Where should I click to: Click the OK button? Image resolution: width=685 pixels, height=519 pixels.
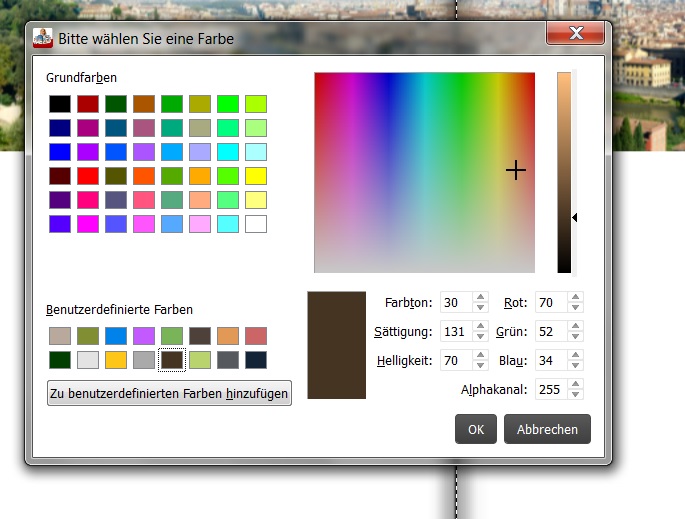coord(476,429)
